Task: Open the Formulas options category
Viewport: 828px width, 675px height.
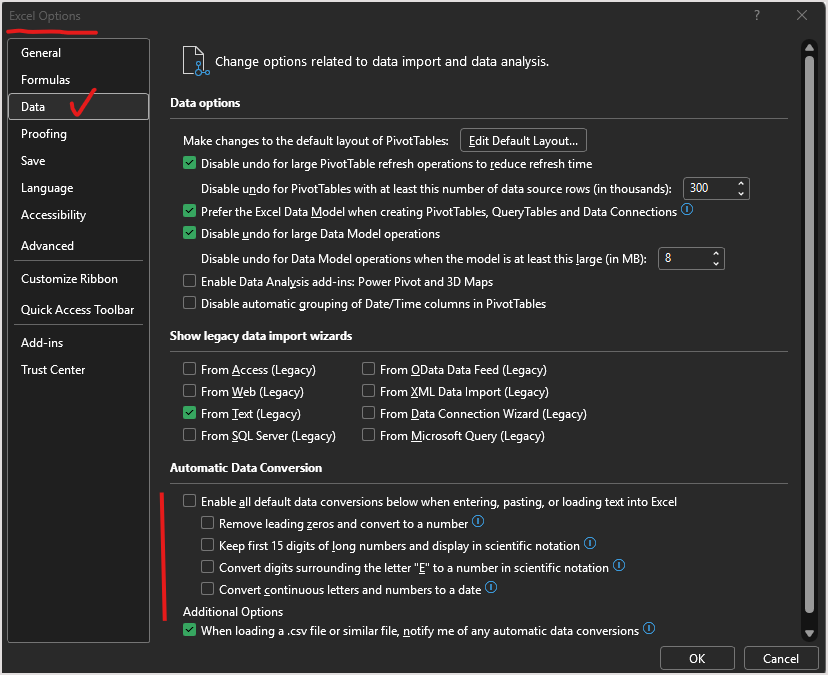Action: tap(79, 80)
